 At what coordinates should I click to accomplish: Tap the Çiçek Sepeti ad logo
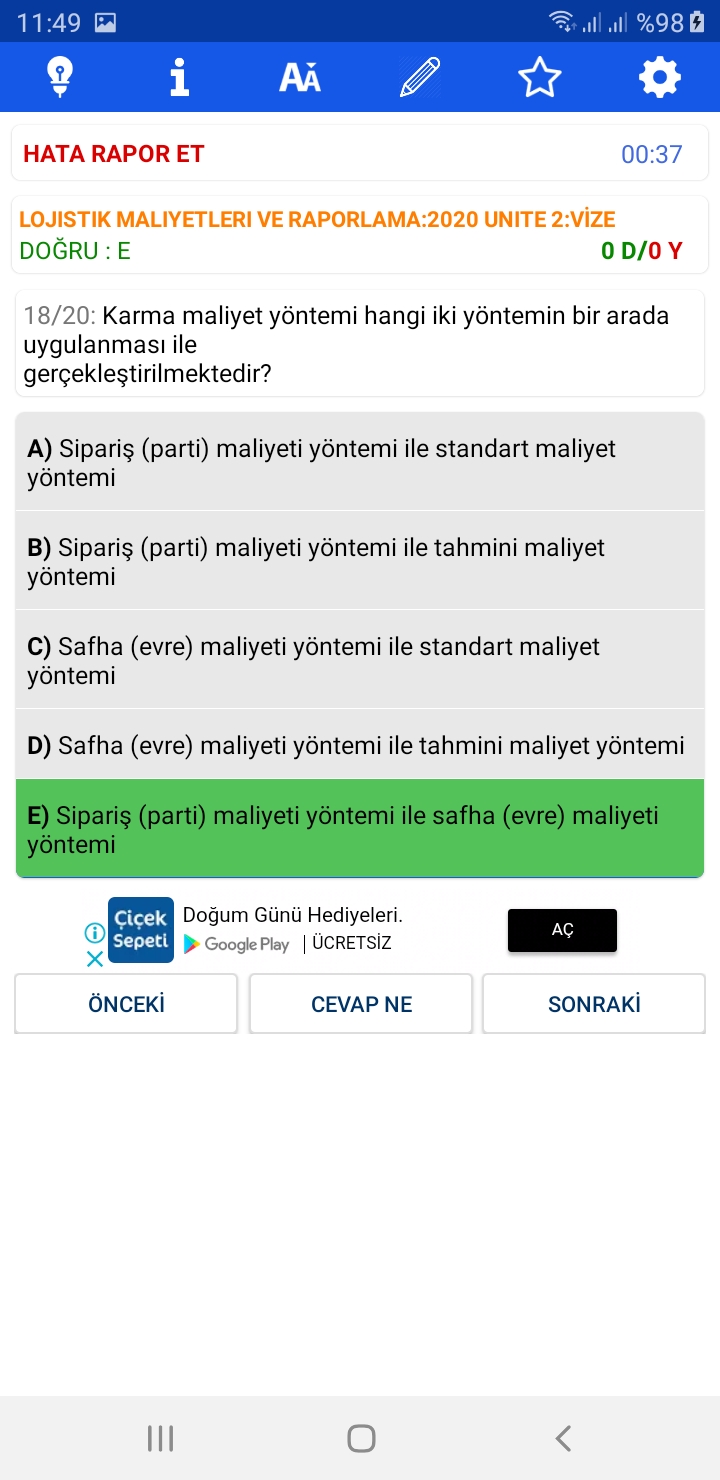click(x=141, y=930)
